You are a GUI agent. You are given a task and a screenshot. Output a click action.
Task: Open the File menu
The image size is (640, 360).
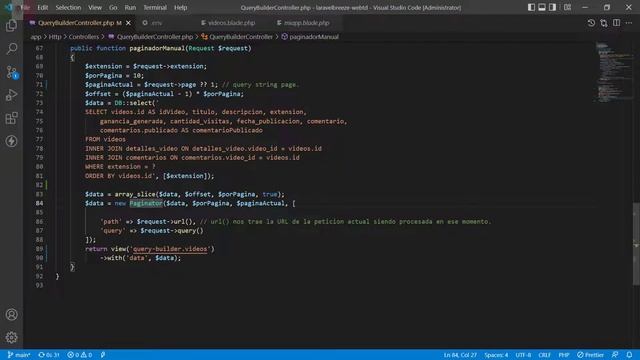tap(25, 7)
